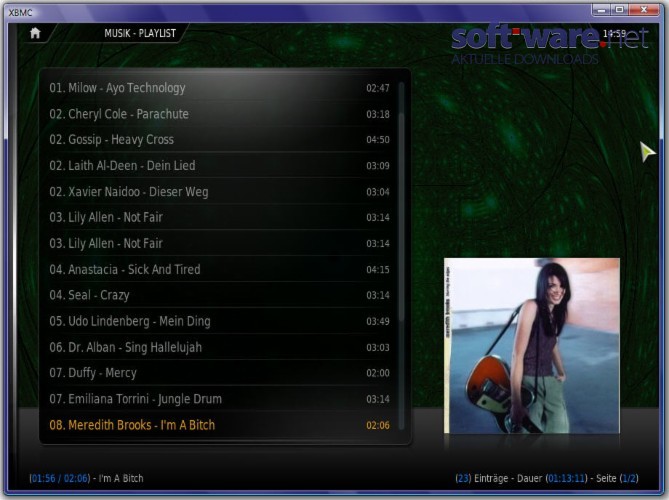Click the XBMC window title text
Viewport: 669px width, 500px height.
pyautogui.click(x=20, y=12)
